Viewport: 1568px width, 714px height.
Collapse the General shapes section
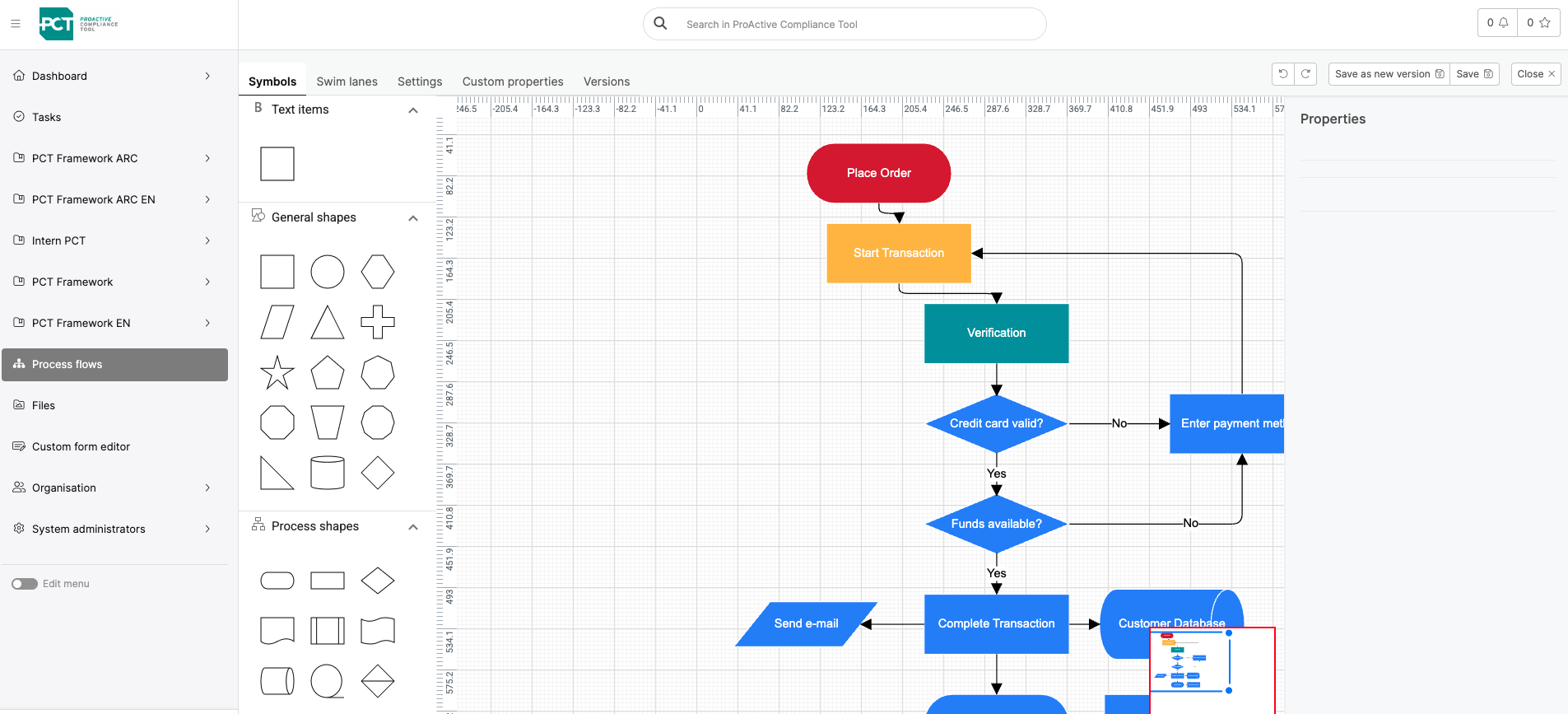(x=413, y=218)
